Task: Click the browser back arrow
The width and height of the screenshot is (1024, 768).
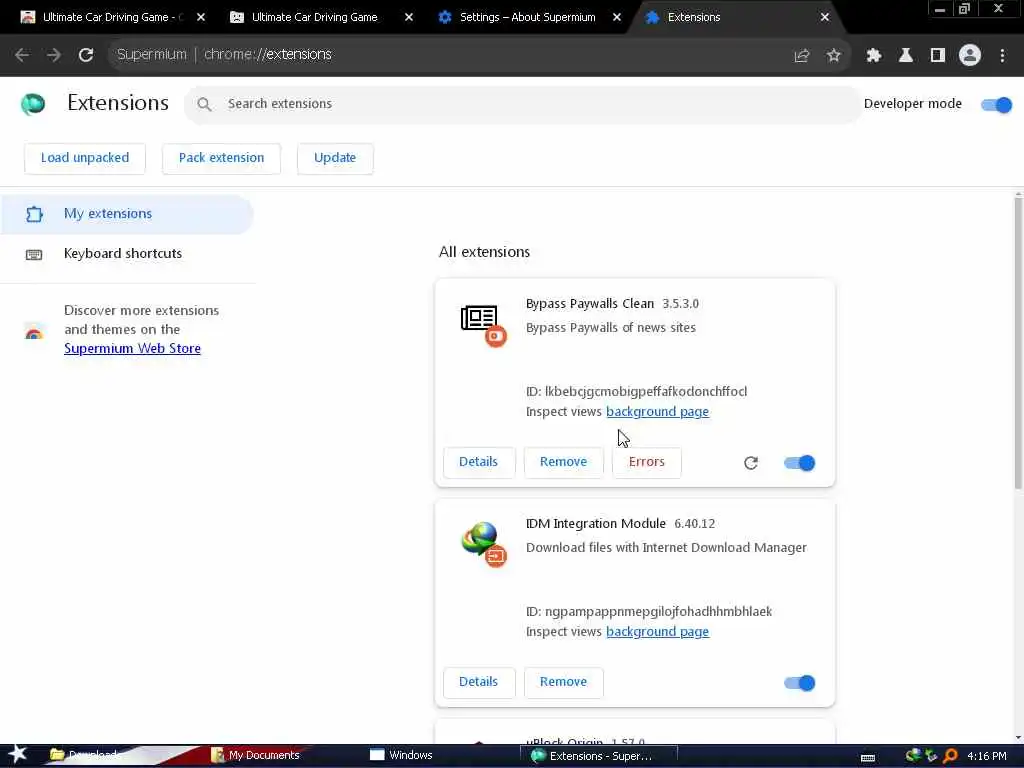Action: [x=22, y=55]
